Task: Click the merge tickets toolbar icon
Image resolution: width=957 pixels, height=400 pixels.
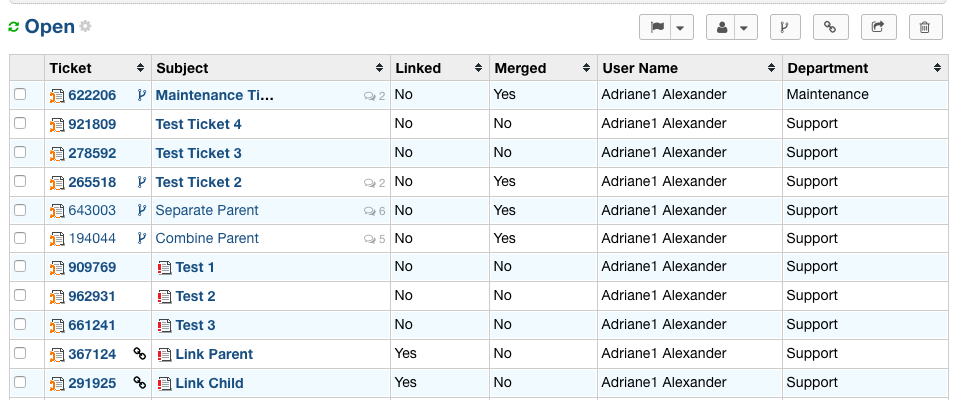Action: pos(785,28)
